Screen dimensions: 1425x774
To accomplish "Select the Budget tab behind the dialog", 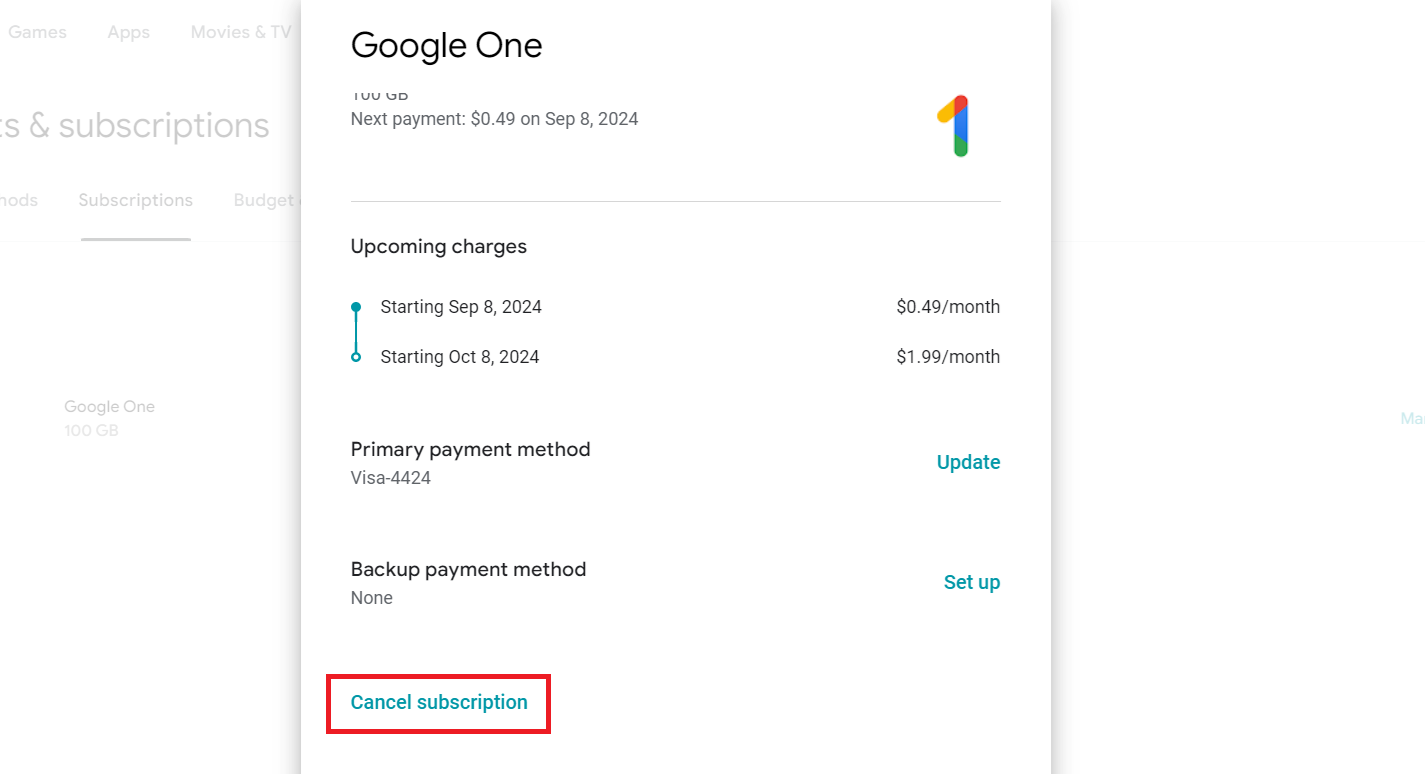I will pyautogui.click(x=267, y=200).
